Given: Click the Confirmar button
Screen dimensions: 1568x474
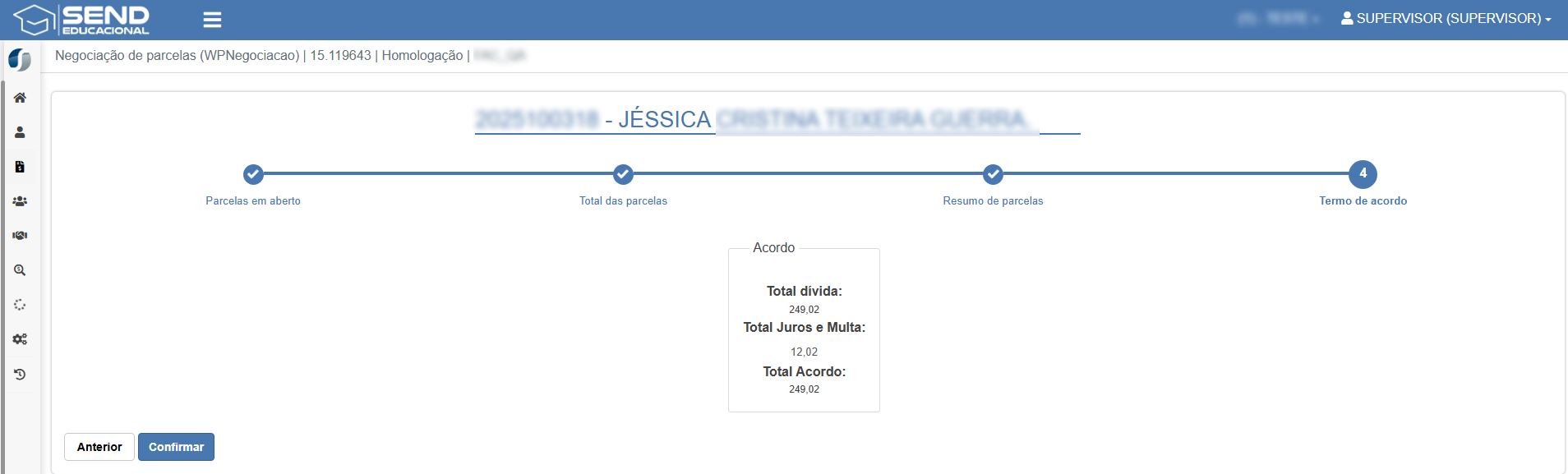Looking at the screenshot, I should click(x=176, y=447).
